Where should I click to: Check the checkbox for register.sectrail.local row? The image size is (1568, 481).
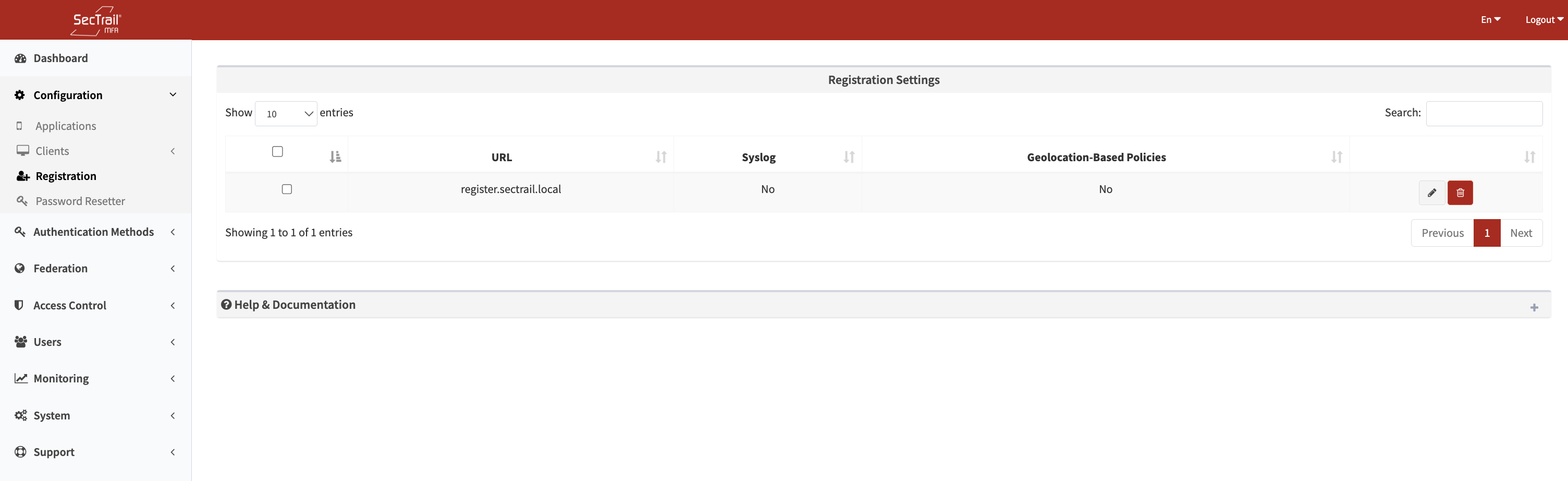click(287, 189)
